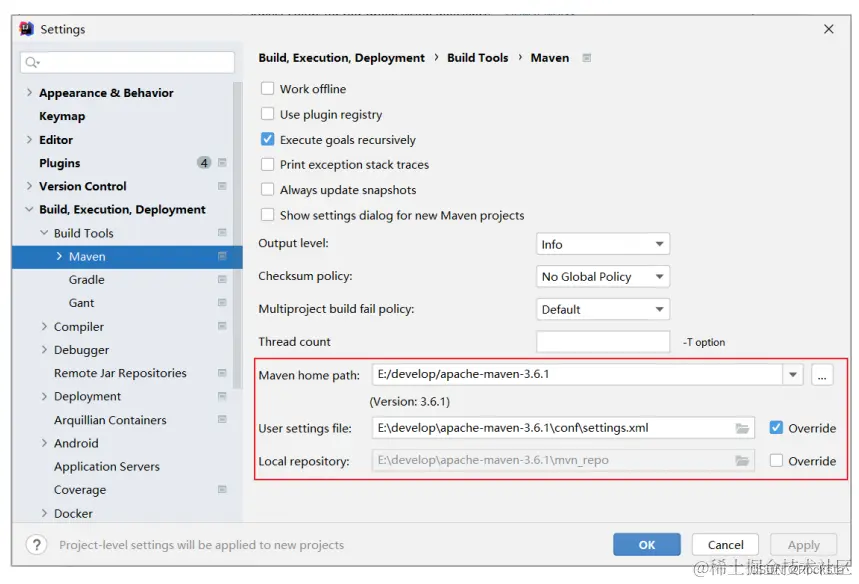The width and height of the screenshot is (859, 584).
Task: Click the project-level icon next to Arquillian Containers
Action: (222, 420)
